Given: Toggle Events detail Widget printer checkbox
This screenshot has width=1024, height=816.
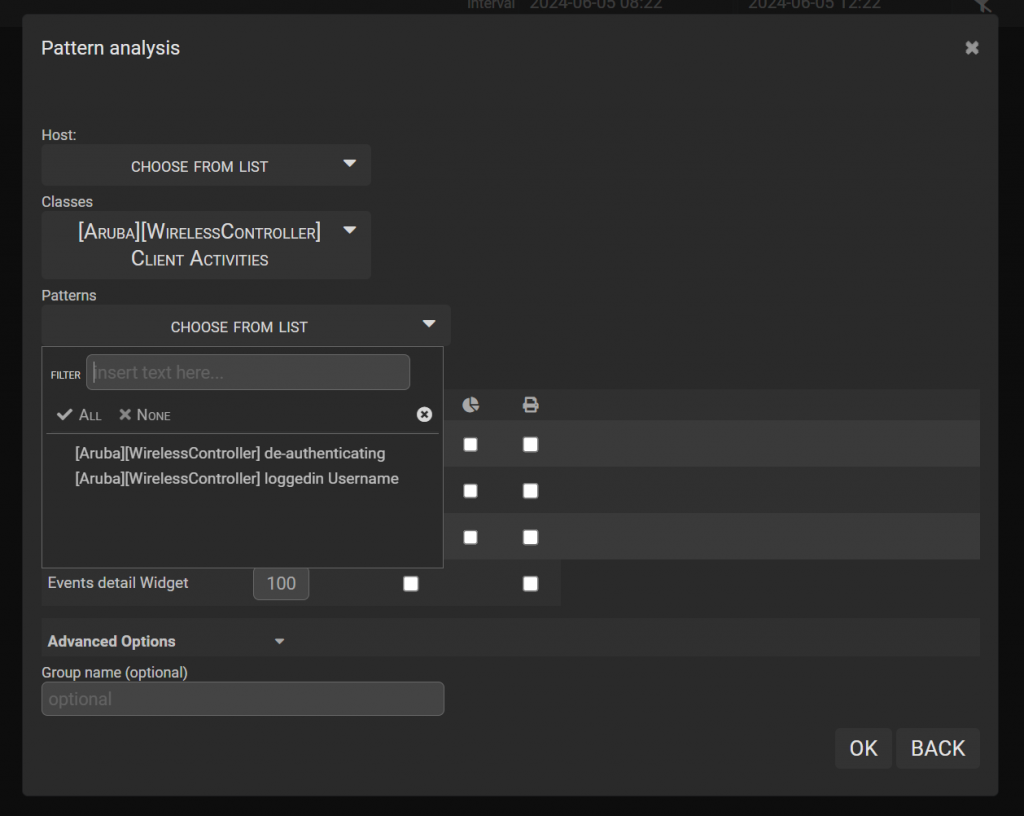Looking at the screenshot, I should click(x=530, y=584).
